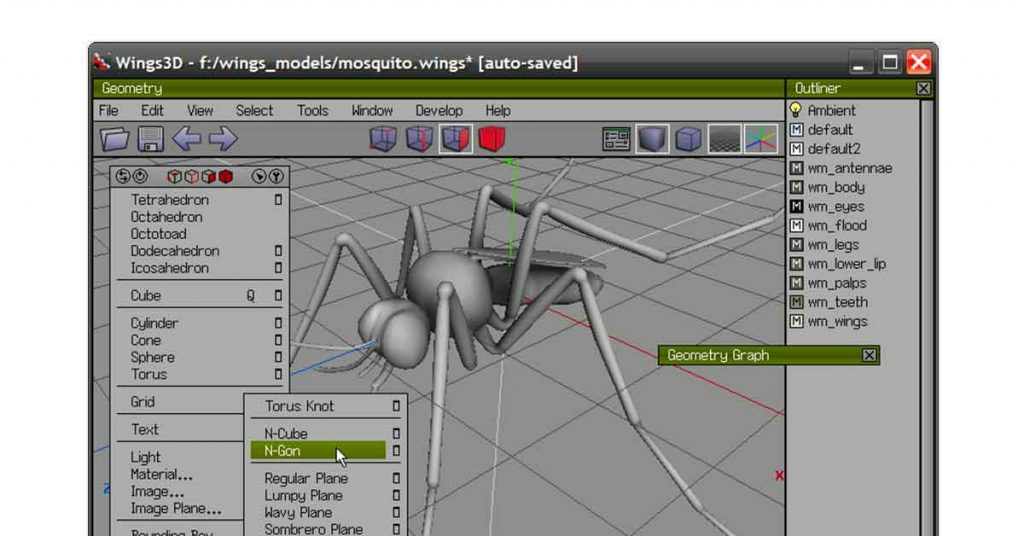Click the Undo left arrow icon
The height and width of the screenshot is (536, 1024).
coord(187,139)
